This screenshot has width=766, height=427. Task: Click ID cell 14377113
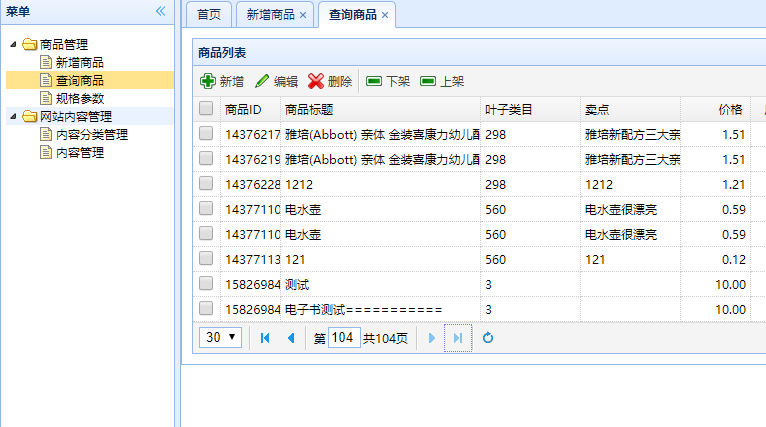point(253,259)
